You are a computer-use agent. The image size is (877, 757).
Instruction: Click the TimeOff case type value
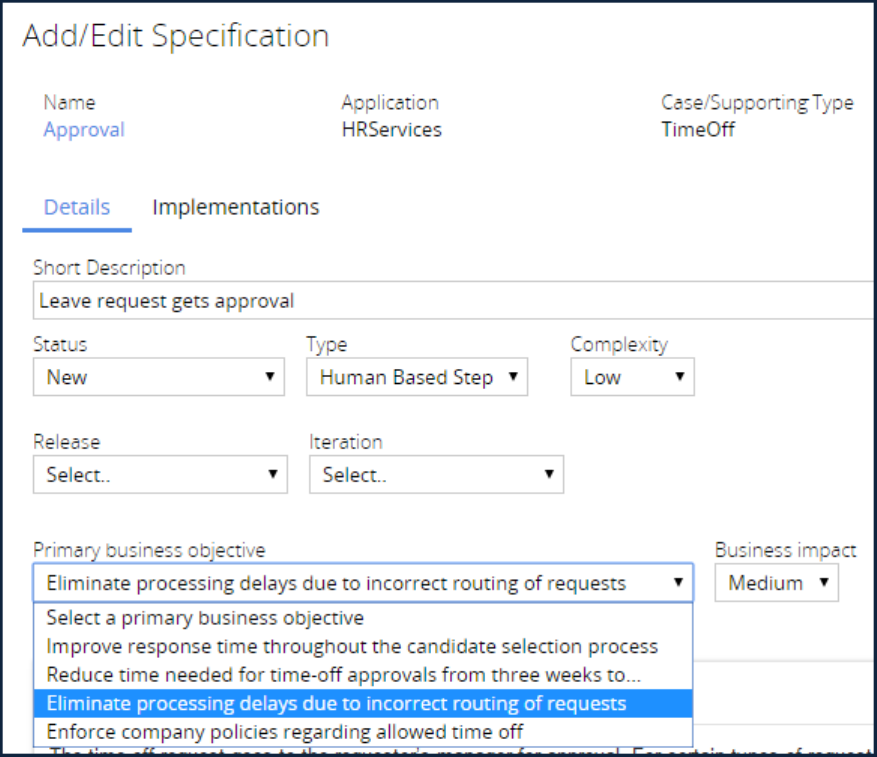[697, 130]
